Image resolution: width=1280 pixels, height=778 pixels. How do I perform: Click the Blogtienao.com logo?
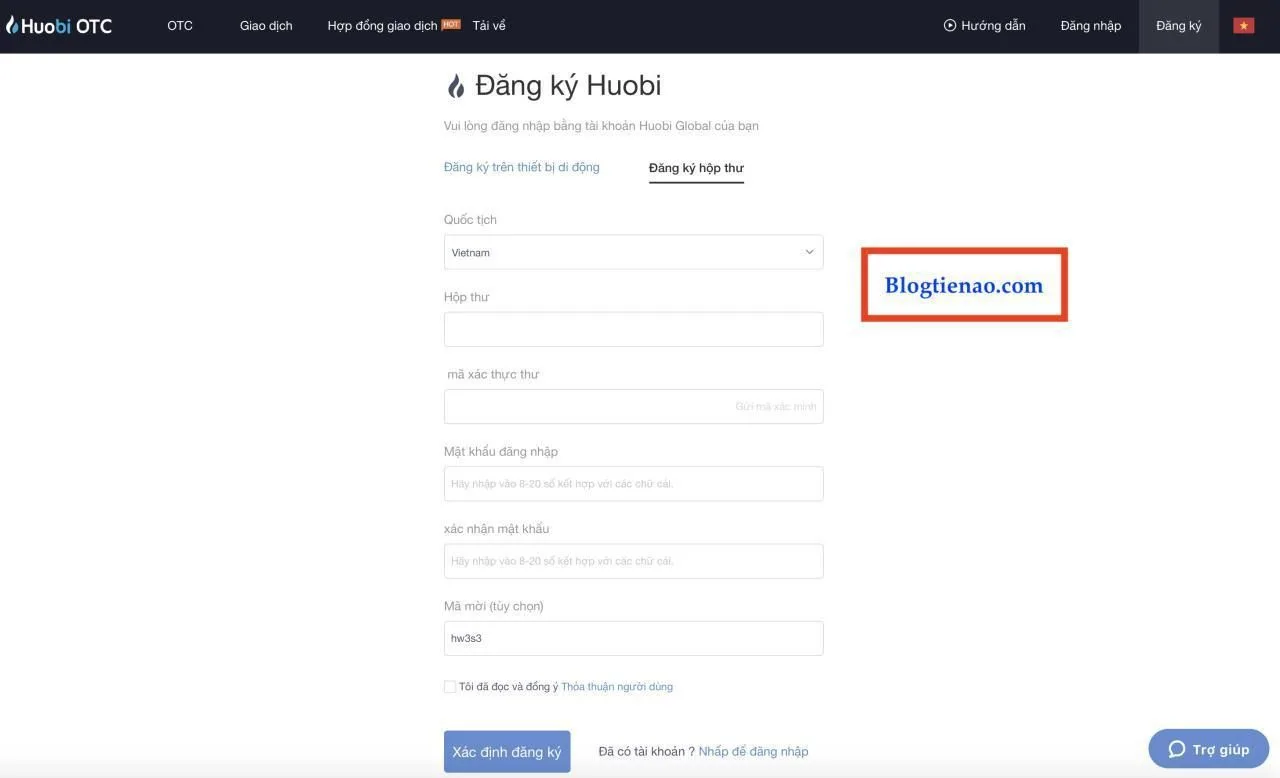(x=962, y=284)
